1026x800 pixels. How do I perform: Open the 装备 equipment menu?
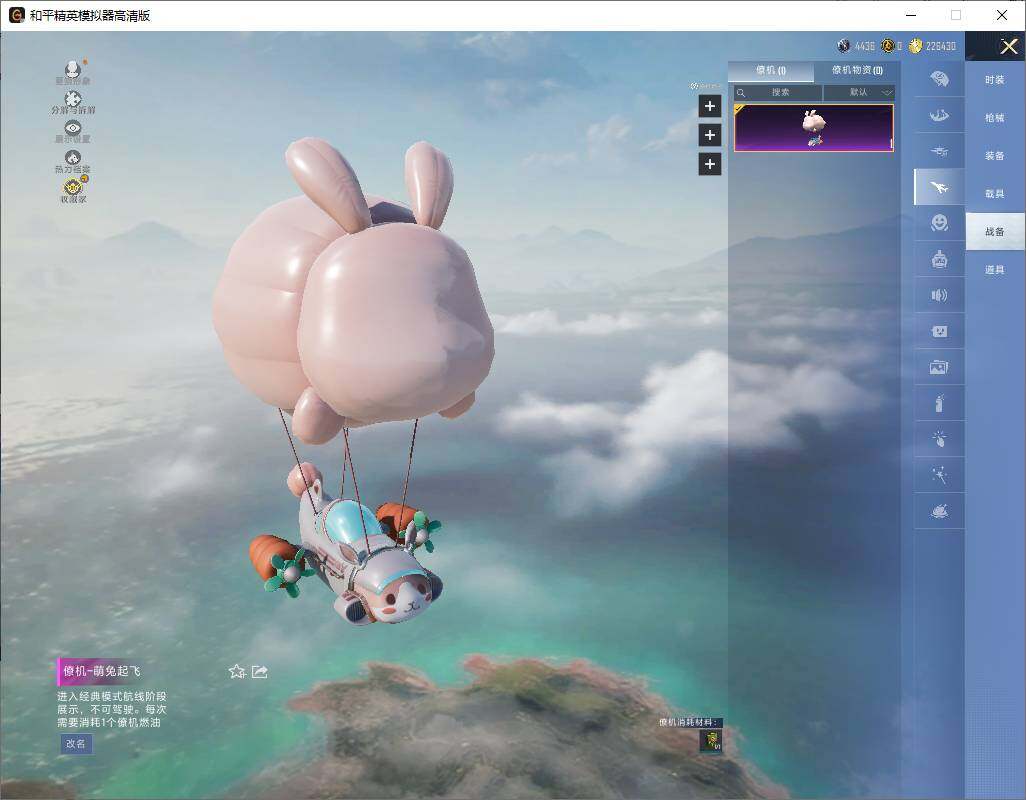[995, 156]
